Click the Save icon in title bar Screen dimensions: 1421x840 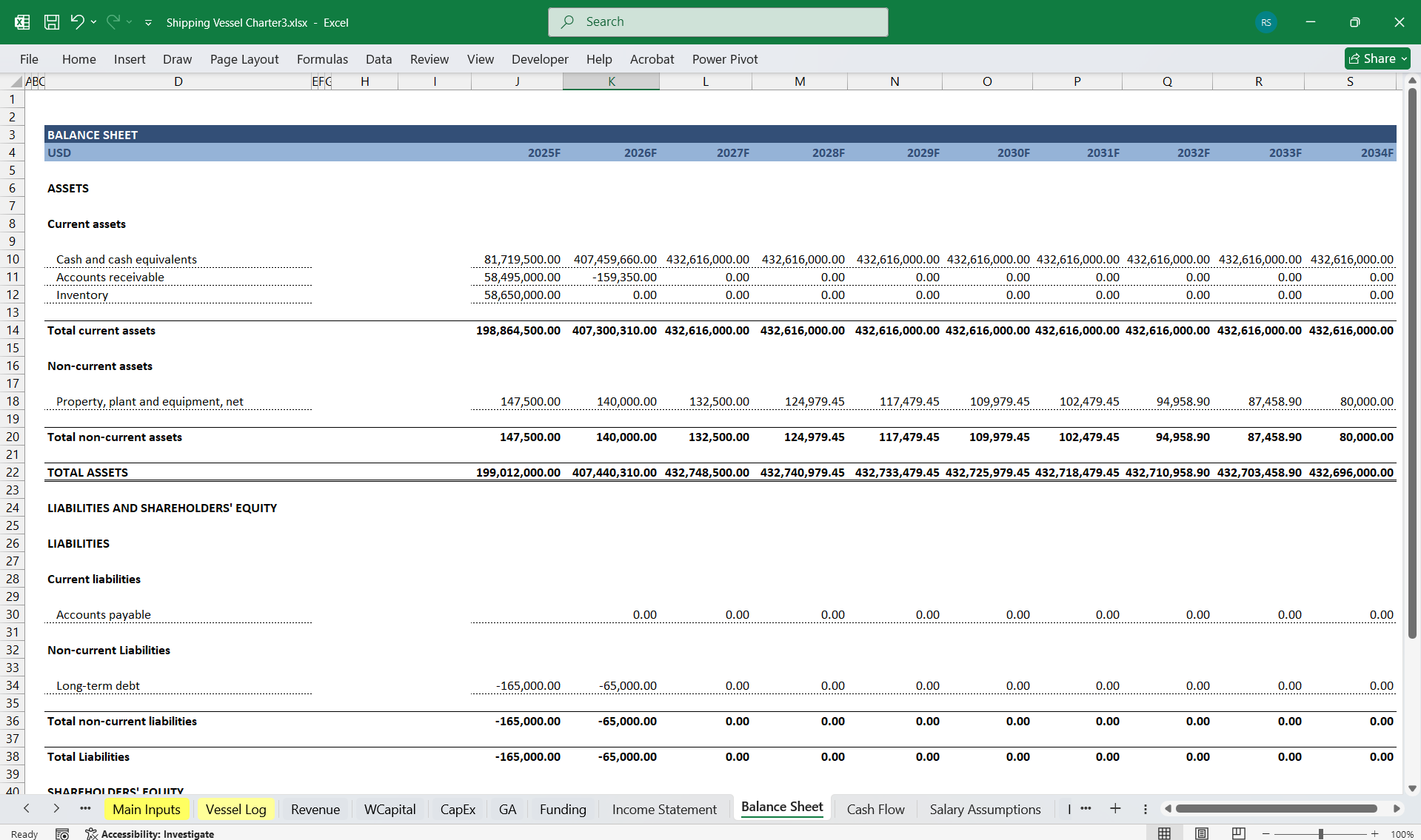tap(51, 22)
